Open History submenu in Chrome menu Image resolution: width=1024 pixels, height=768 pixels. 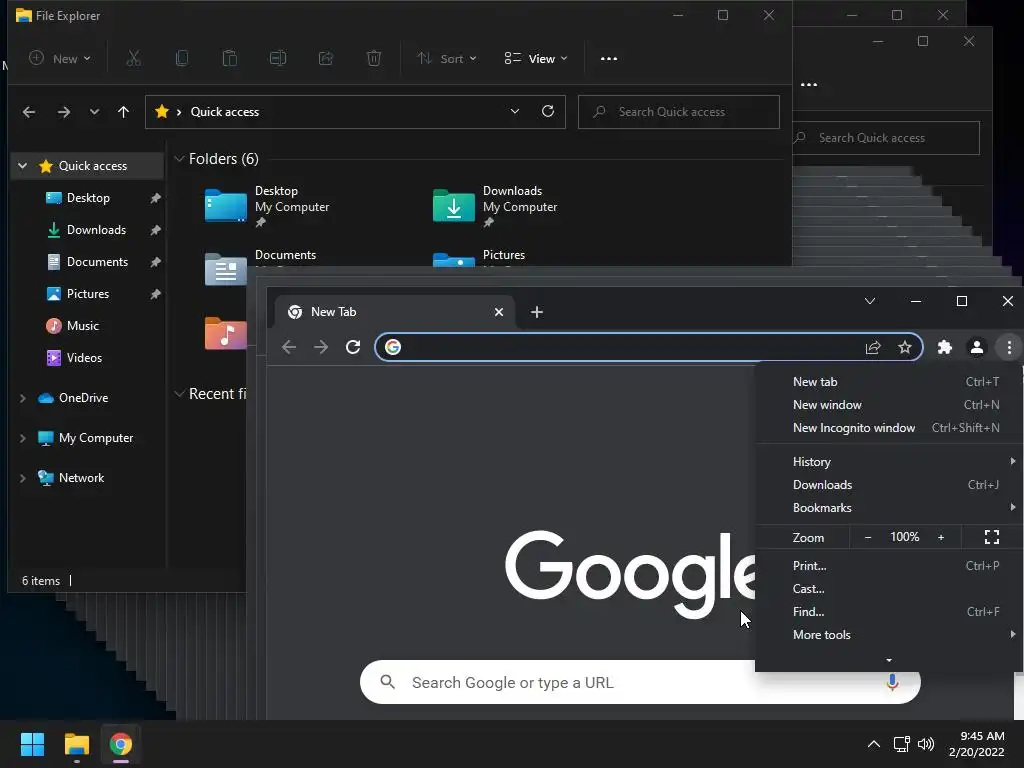(x=889, y=462)
